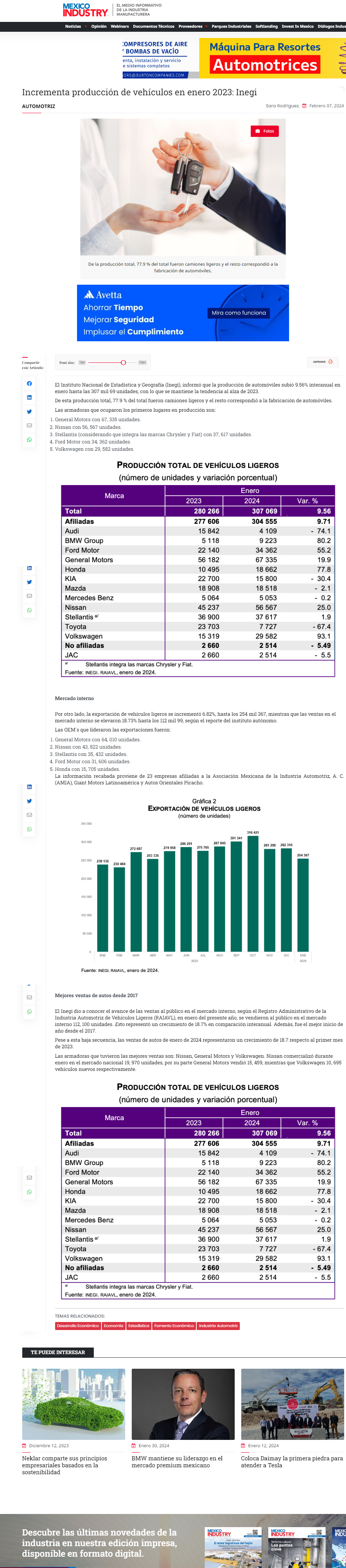Open the Opinión menu item
Image resolution: width=346 pixels, height=1568 pixels.
click(99, 27)
